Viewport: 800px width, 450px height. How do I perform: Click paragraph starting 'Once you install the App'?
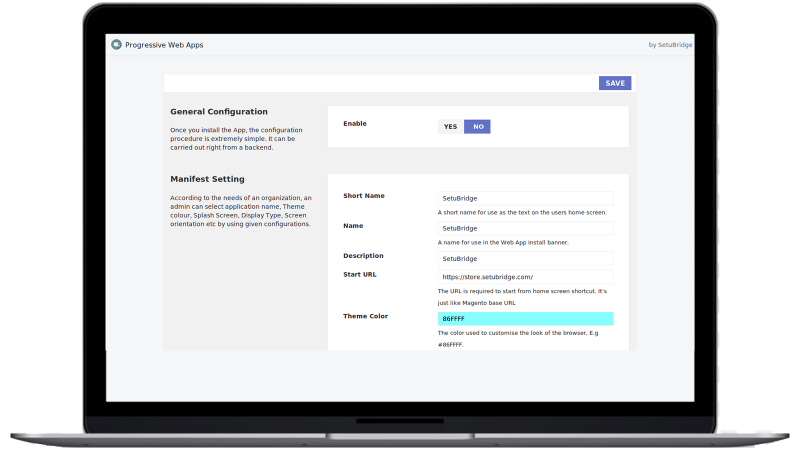(x=236, y=139)
